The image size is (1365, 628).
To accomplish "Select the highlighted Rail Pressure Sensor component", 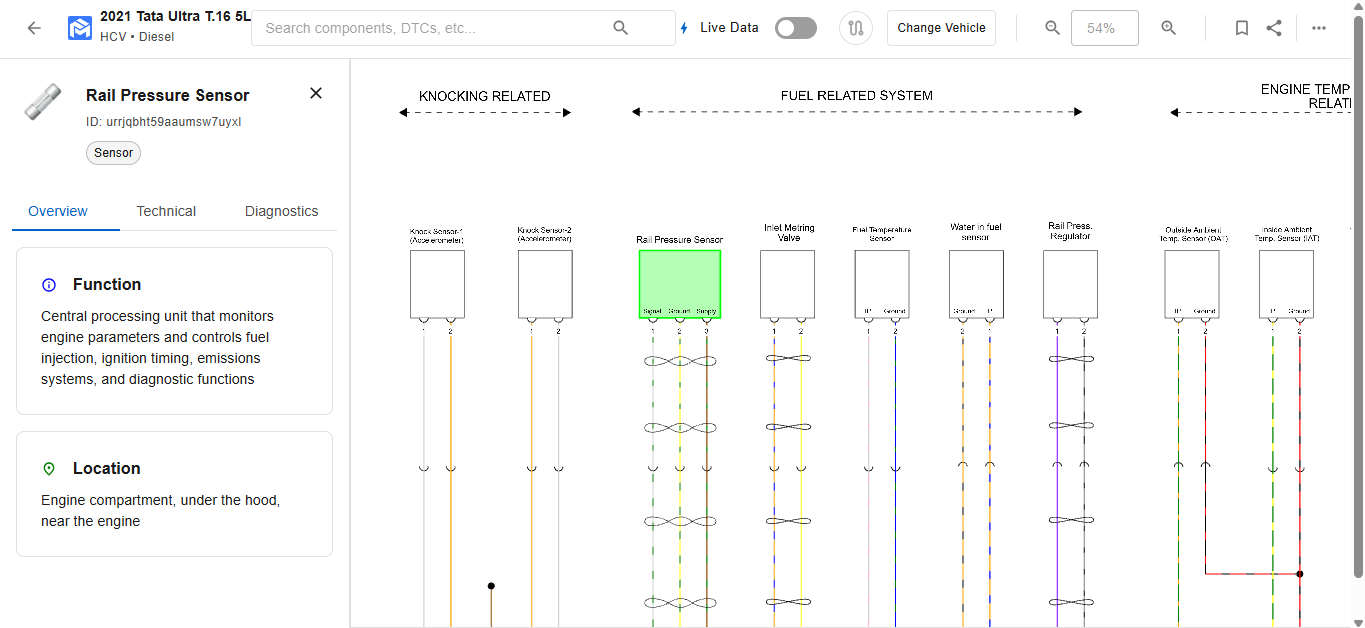I will (680, 284).
